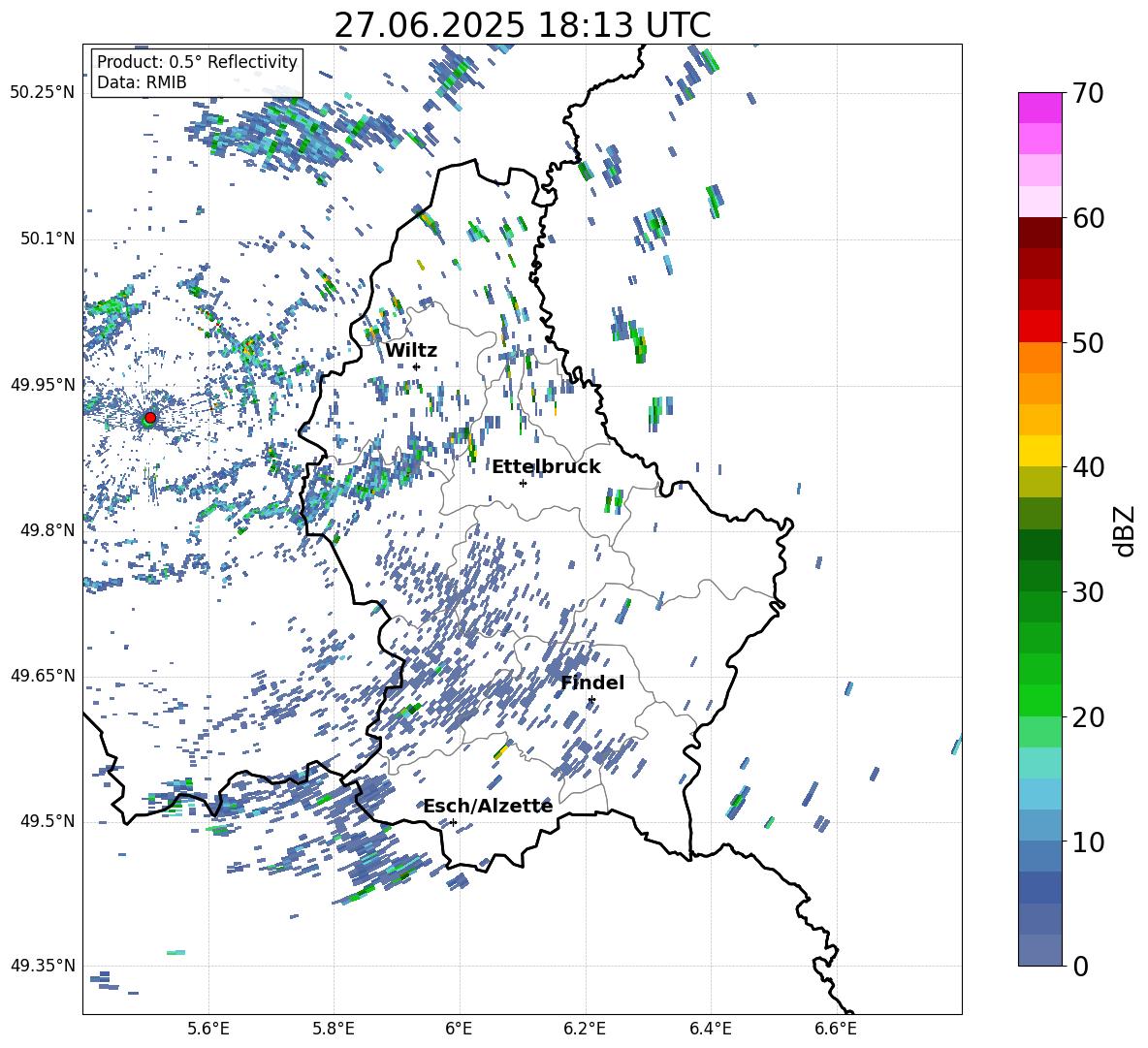
Task: Click the Product: 0.5° Reflectivity text
Action: [x=197, y=62]
